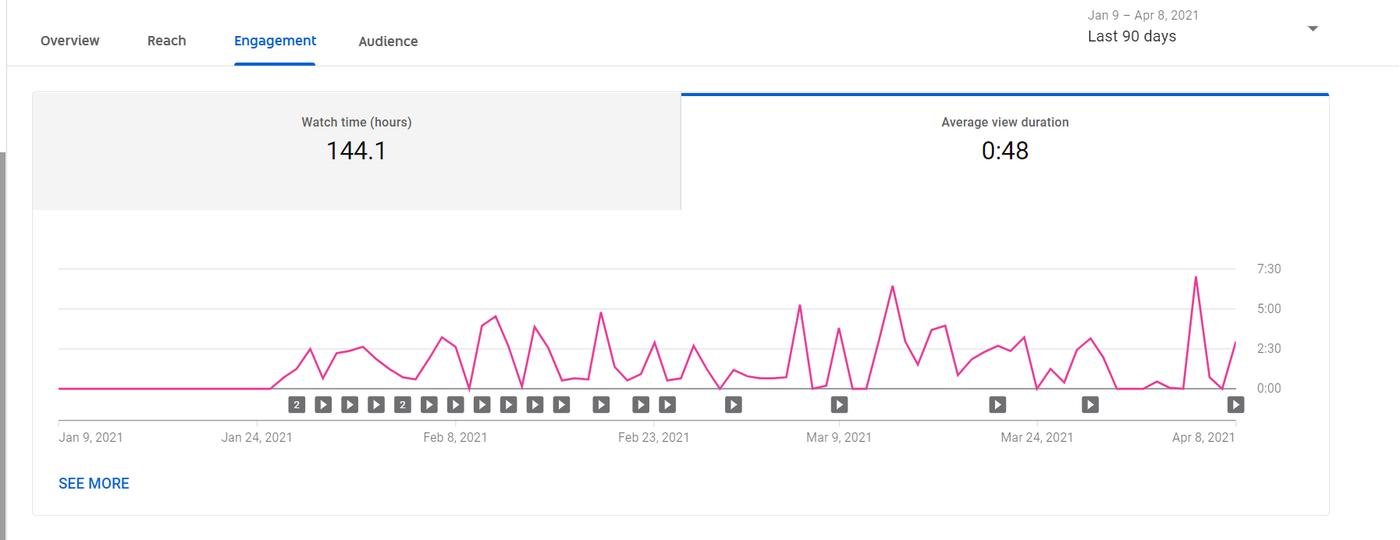Click the video marker between Mar 24 and Apr 8

tap(1090, 405)
